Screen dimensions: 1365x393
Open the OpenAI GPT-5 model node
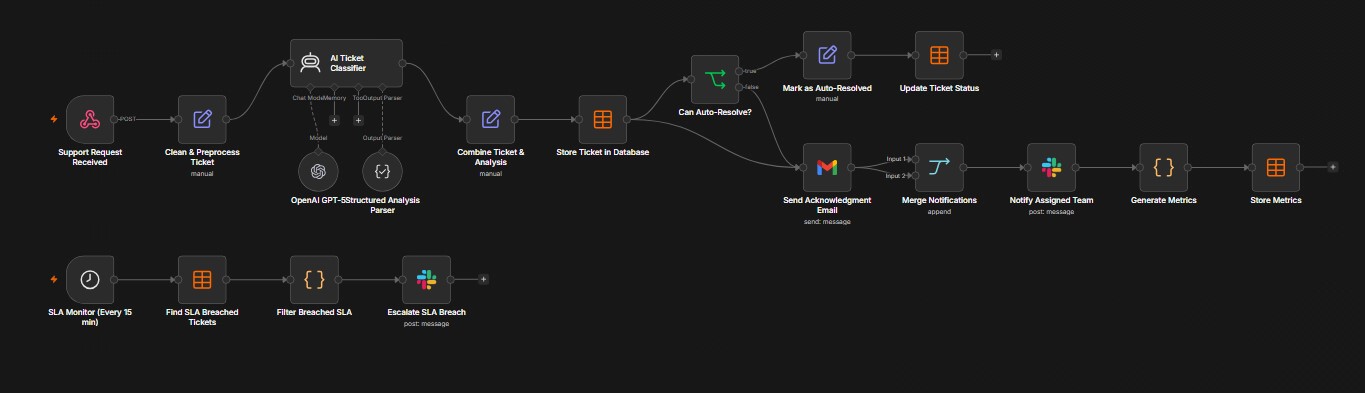(318, 171)
